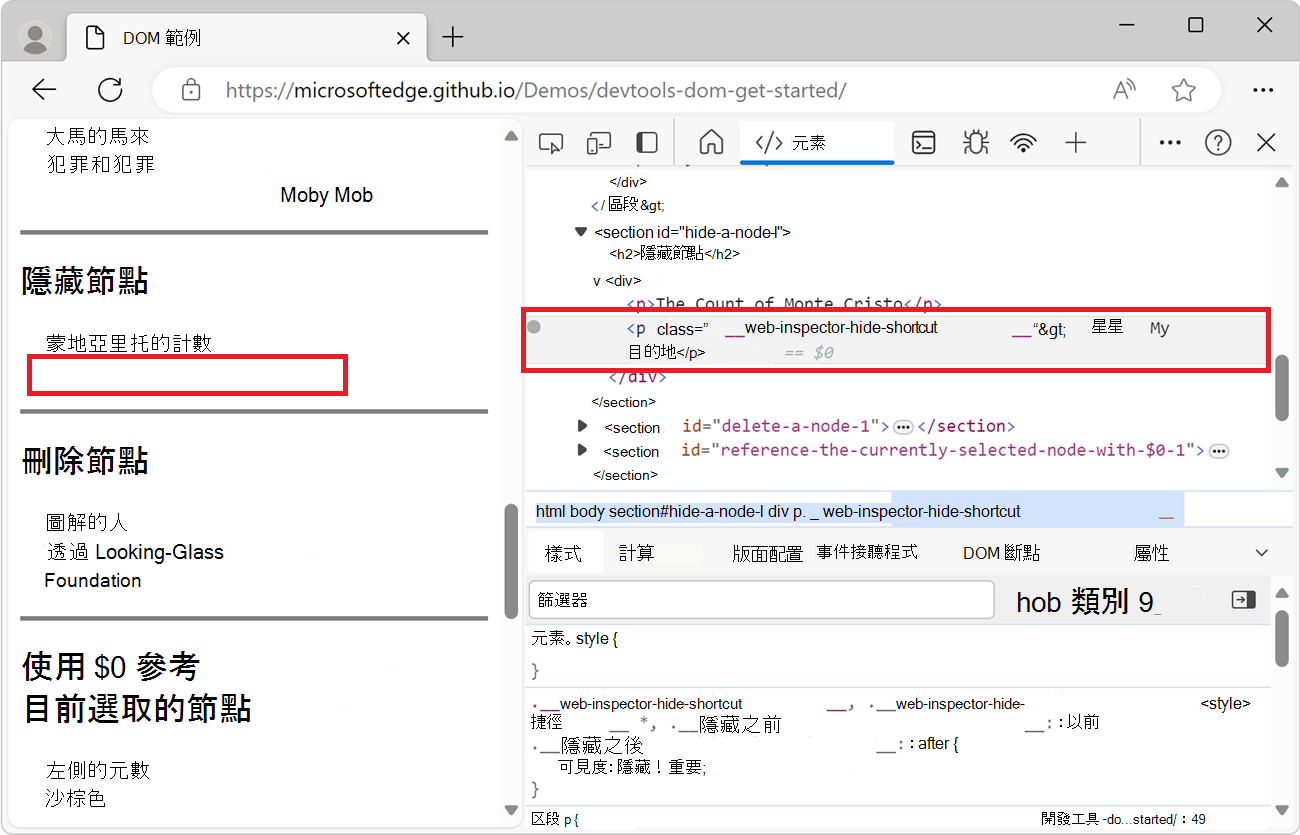Open a new browser tab
The width and height of the screenshot is (1300, 835).
click(x=453, y=38)
